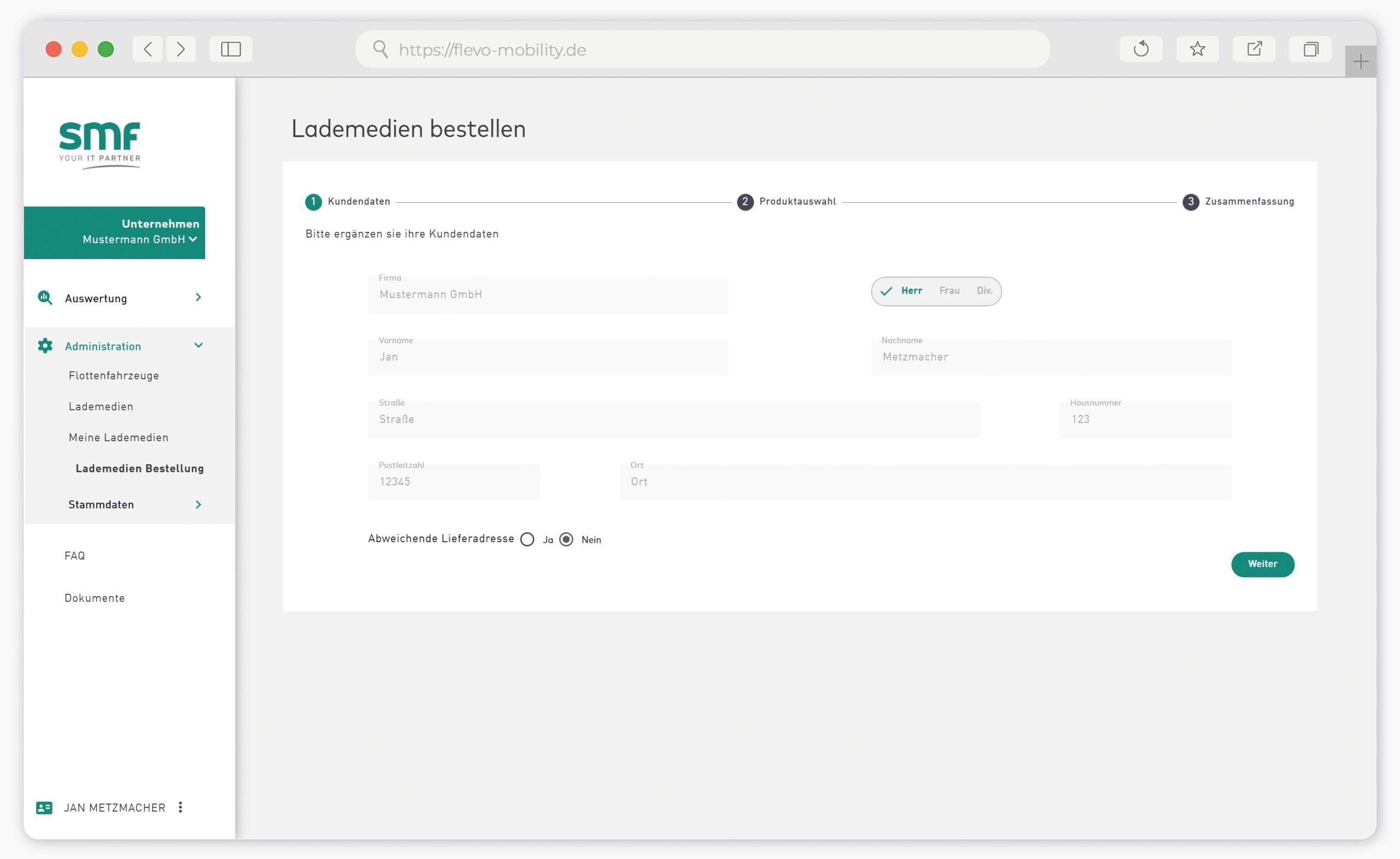Click the contact card icon next to JAN METZMACHER
This screenshot has width=1400, height=859.
(44, 807)
